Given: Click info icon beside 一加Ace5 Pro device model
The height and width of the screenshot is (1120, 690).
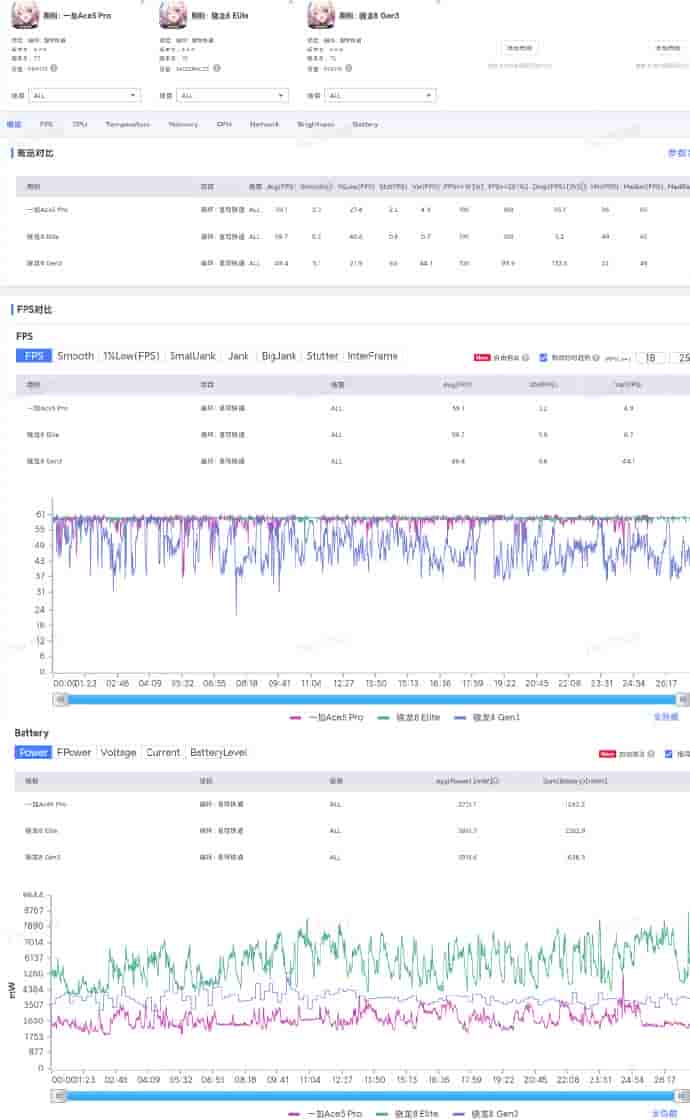Looking at the screenshot, I should point(53,68).
